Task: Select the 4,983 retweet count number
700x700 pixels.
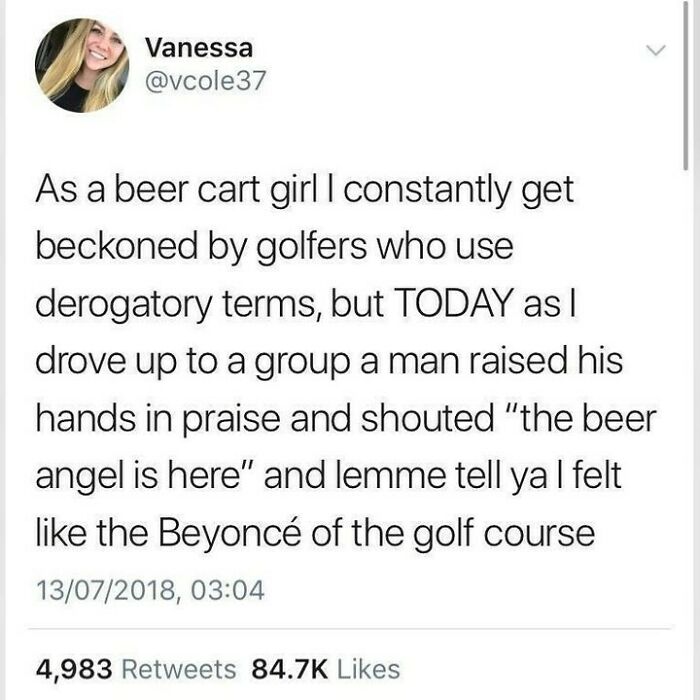Action: coord(74,670)
